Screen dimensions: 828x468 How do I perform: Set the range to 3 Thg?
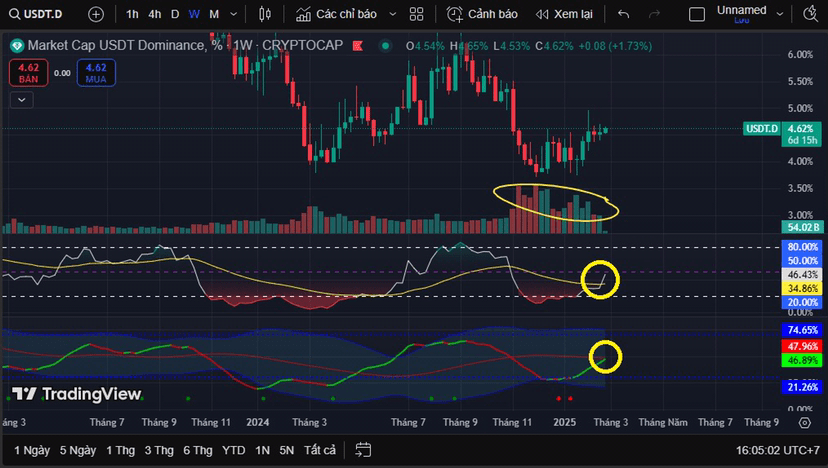coord(159,450)
